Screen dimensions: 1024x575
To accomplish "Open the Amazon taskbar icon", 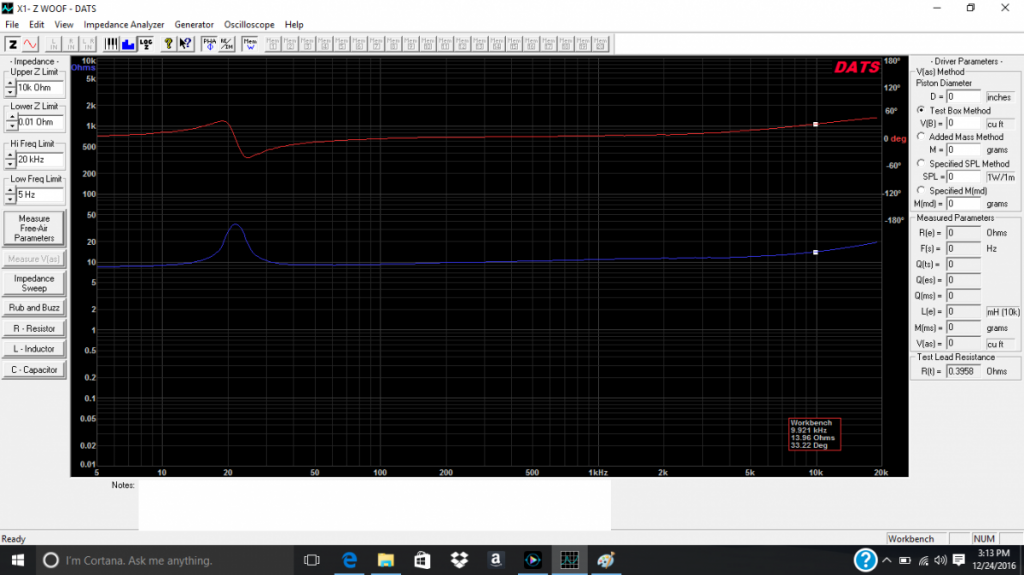I will pyautogui.click(x=496, y=560).
